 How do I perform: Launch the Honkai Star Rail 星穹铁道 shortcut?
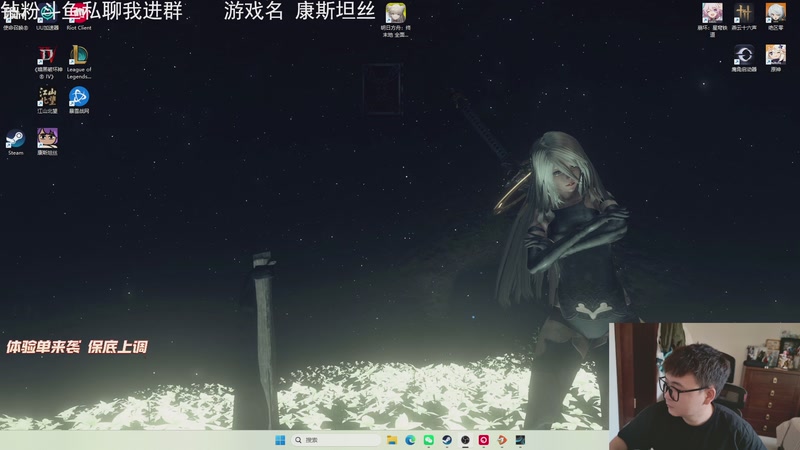[x=712, y=20]
